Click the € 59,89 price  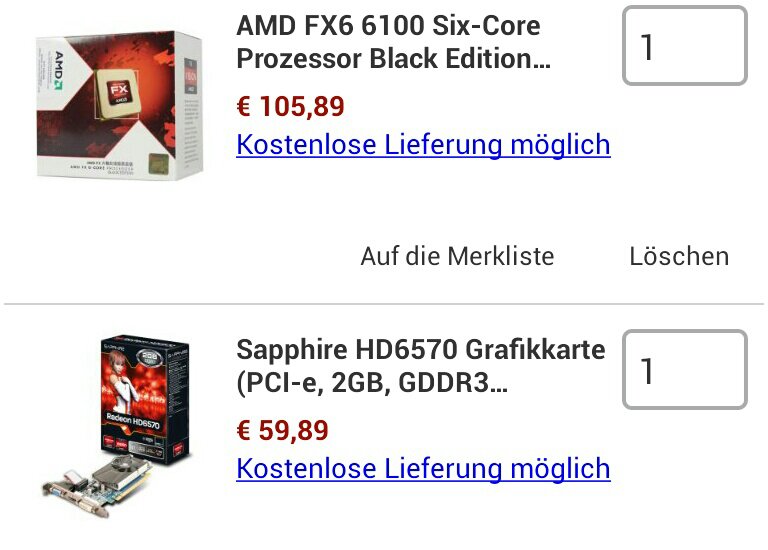(x=282, y=431)
